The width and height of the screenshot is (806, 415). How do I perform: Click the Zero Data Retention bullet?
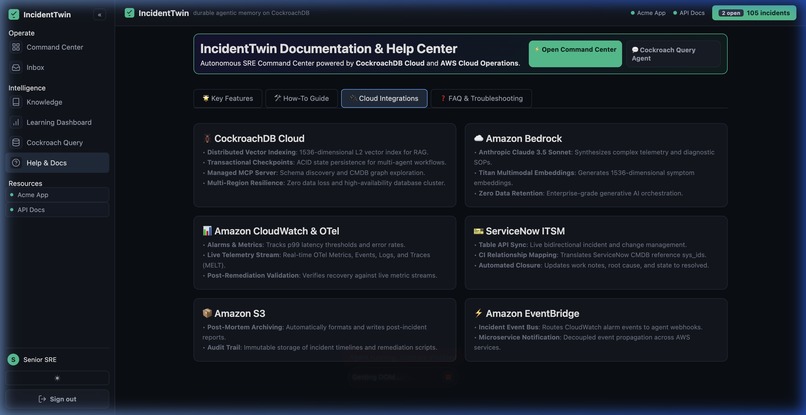click(578, 193)
